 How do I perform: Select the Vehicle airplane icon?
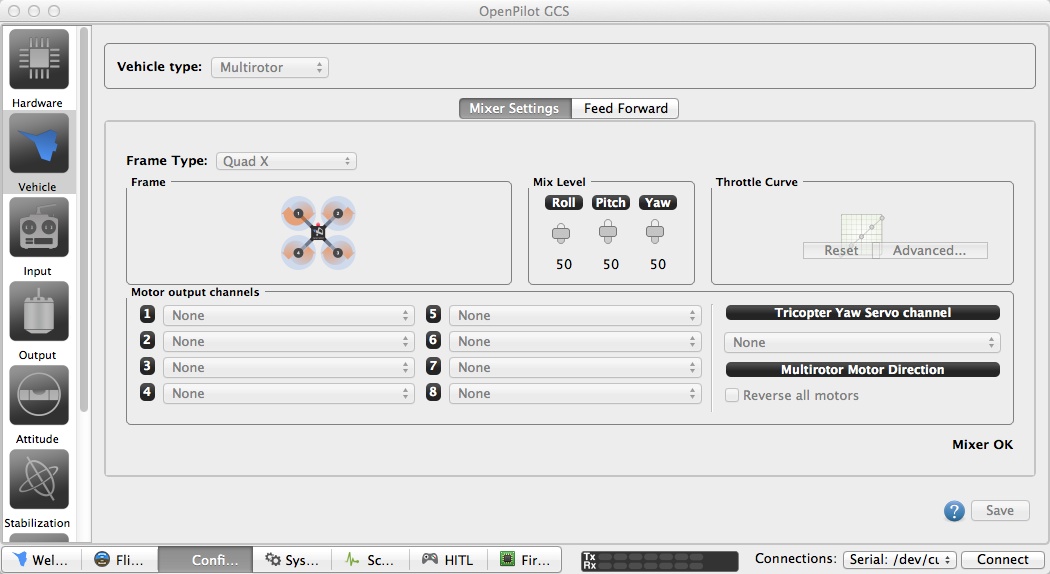tap(39, 144)
